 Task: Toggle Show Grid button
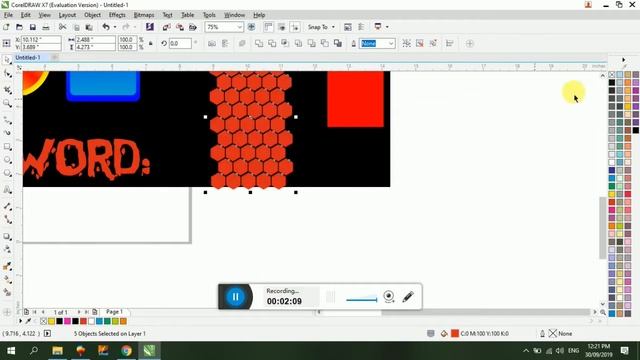tap(282, 27)
